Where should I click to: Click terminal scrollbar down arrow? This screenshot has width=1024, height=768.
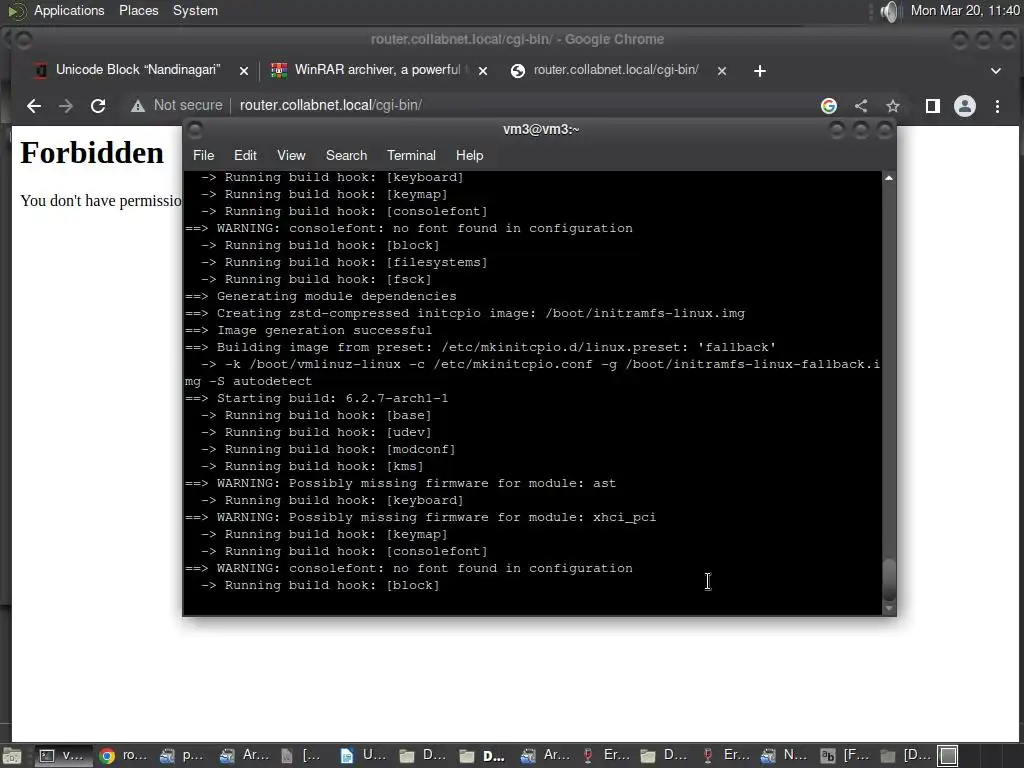(889, 608)
